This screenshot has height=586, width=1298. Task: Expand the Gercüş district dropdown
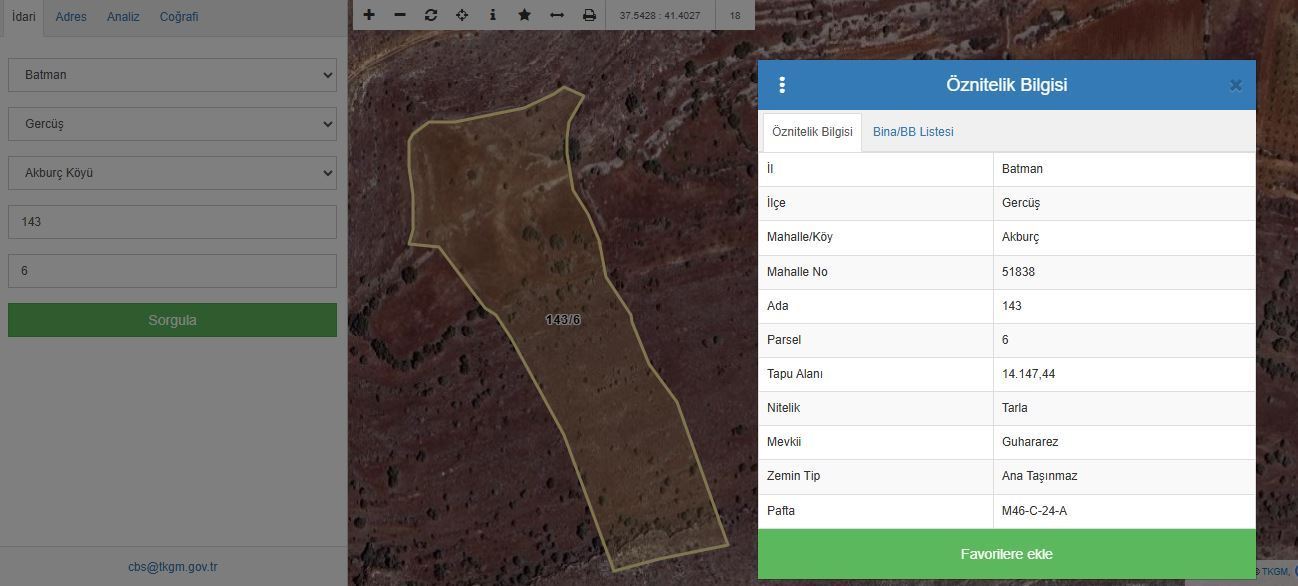172,124
